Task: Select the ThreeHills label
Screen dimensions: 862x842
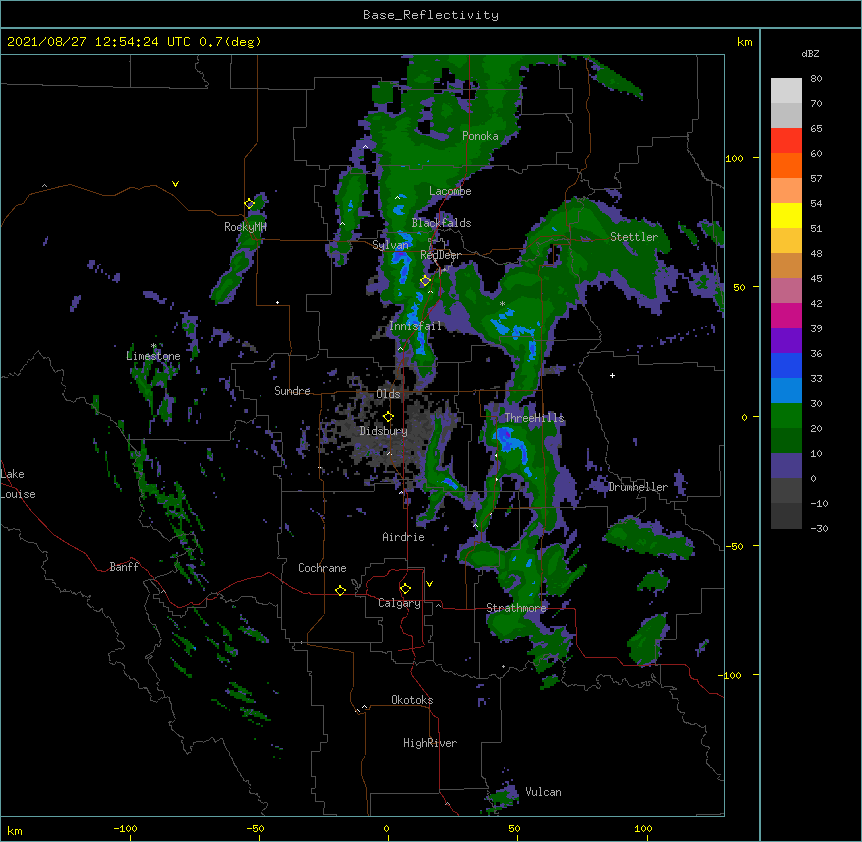Action: click(x=534, y=418)
